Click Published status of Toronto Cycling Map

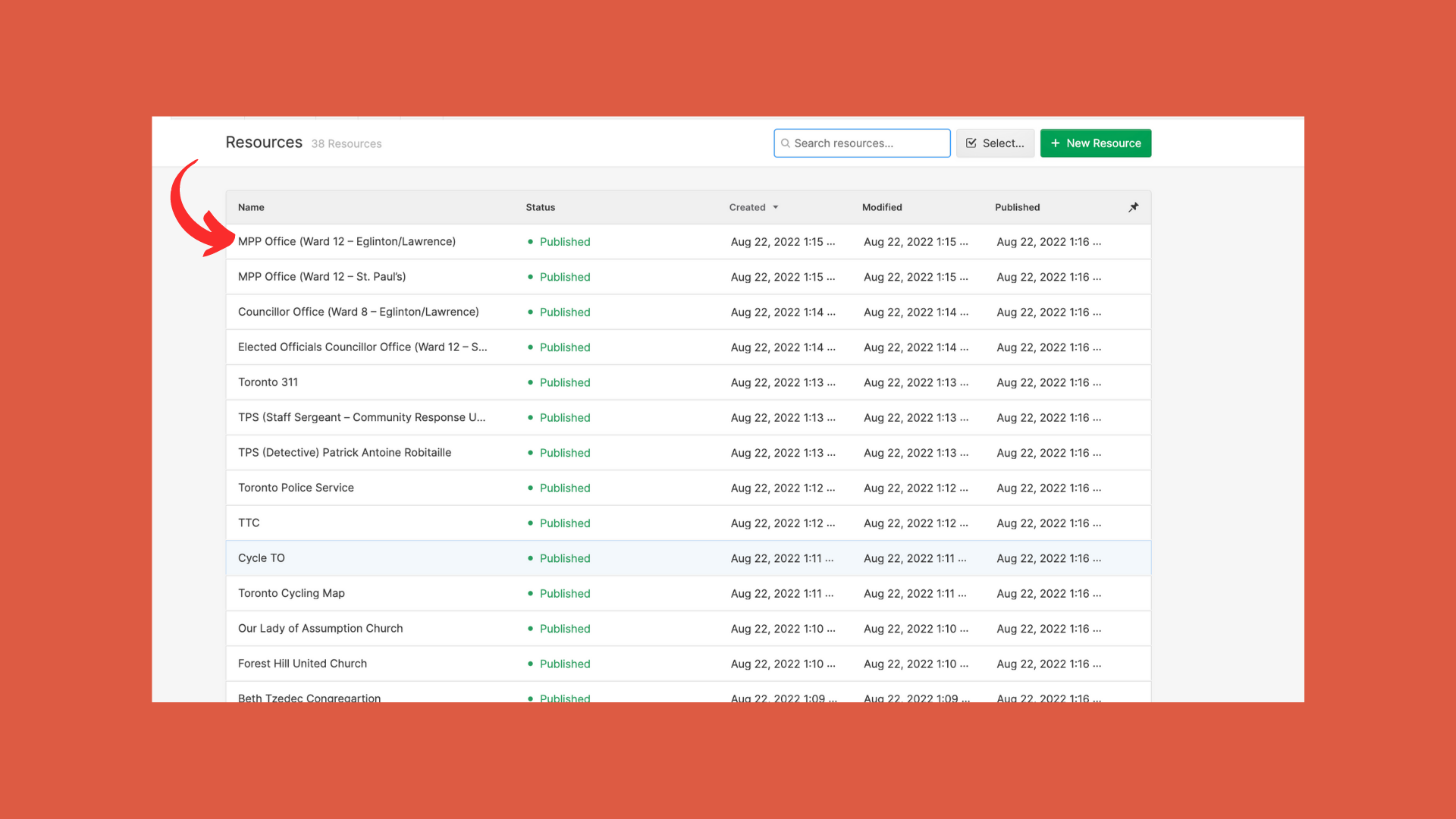point(564,594)
